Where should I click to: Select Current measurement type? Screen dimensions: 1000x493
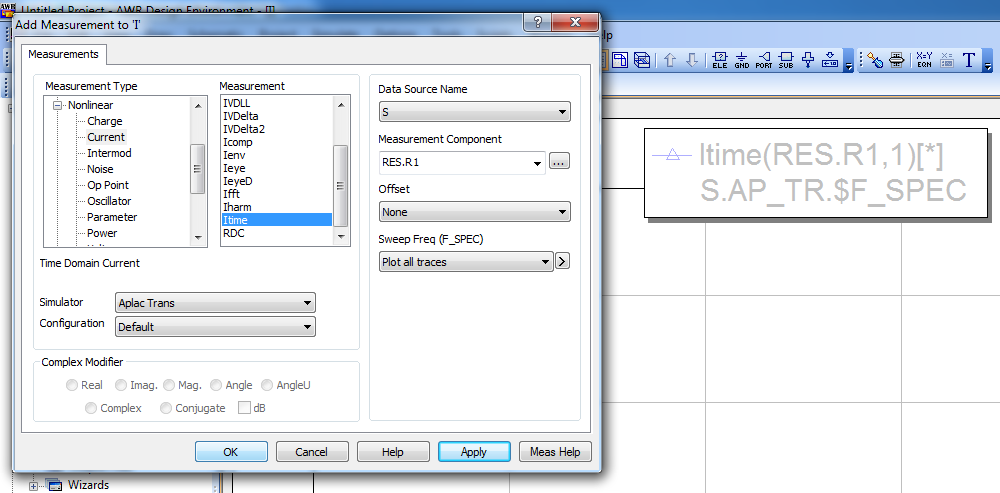[x=106, y=137]
